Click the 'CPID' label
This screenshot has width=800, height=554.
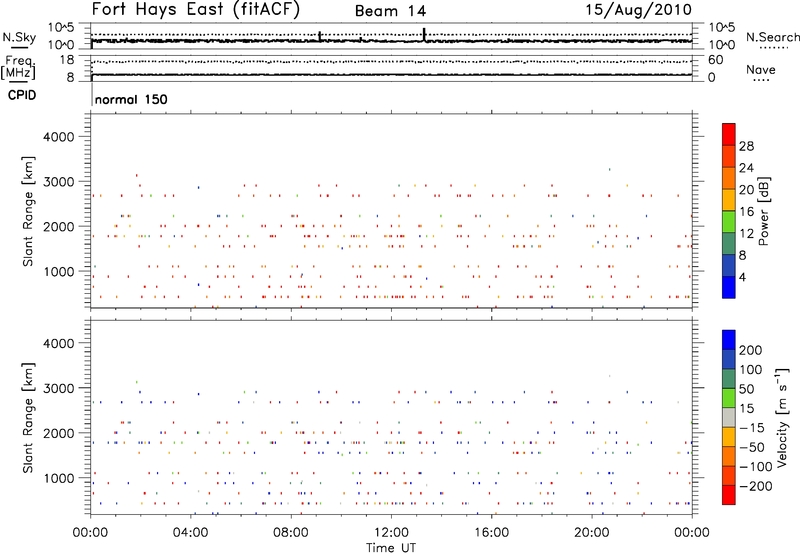pos(22,95)
